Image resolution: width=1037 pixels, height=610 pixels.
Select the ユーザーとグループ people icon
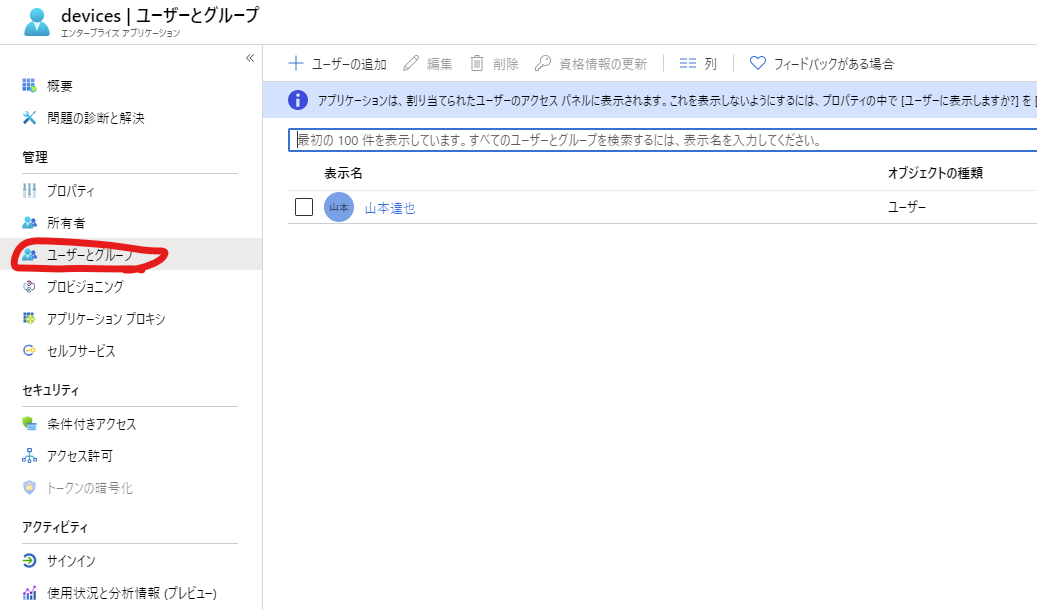point(29,255)
